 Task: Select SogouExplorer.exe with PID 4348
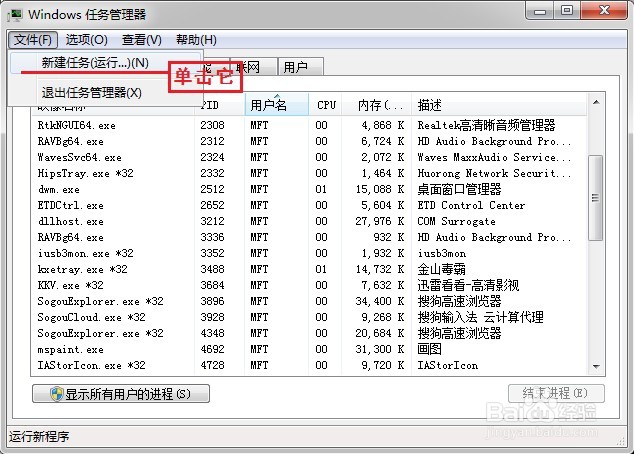tap(309, 334)
